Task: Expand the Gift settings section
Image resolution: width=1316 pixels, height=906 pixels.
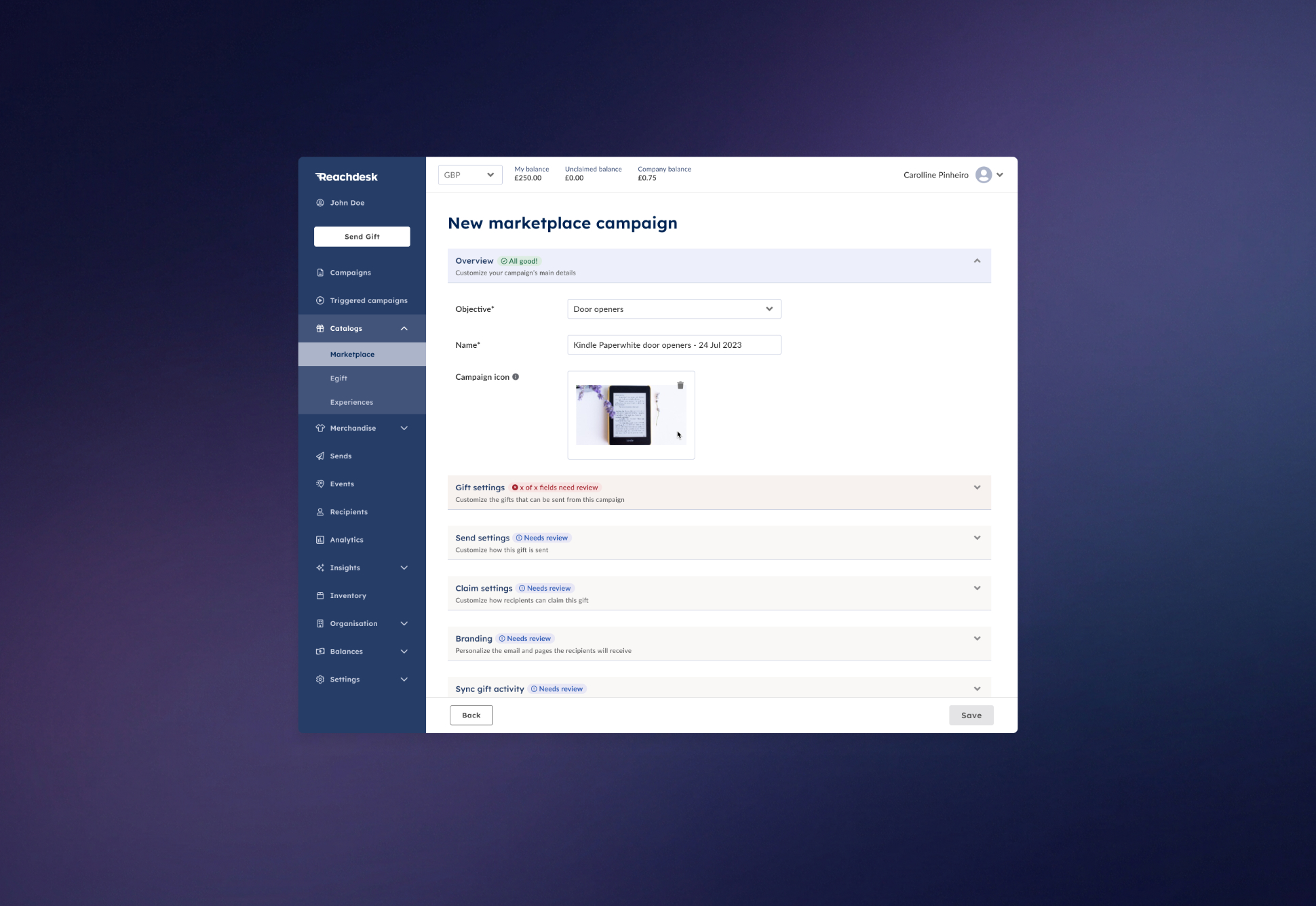Action: (977, 488)
